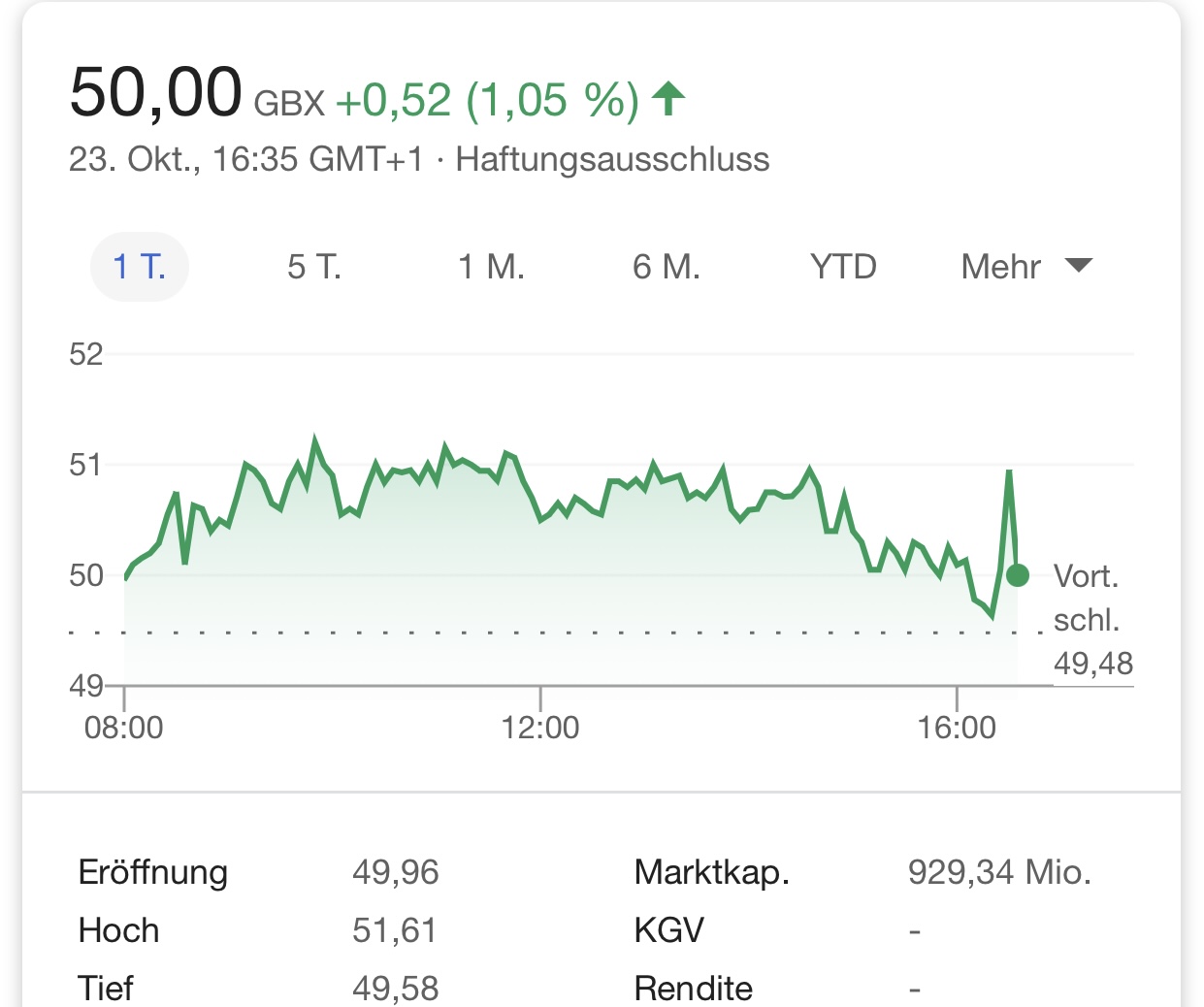Expand the Mehr dropdown

pyautogui.click(x=1026, y=267)
